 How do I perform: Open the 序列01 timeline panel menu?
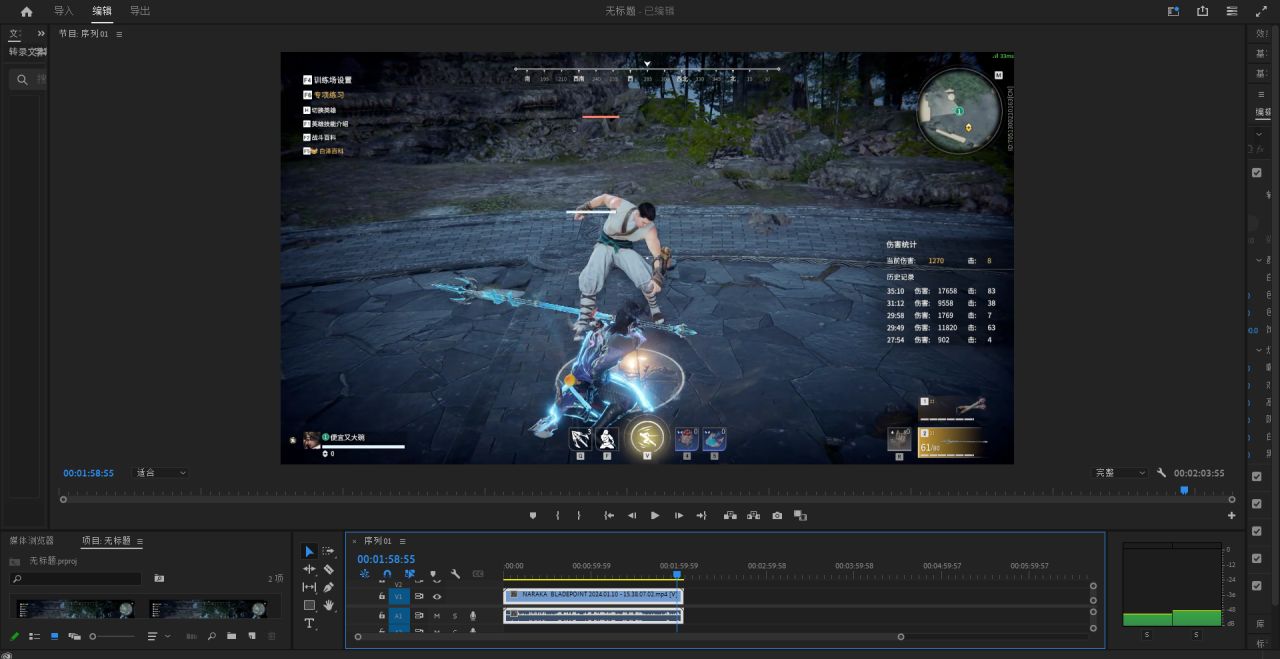click(402, 541)
